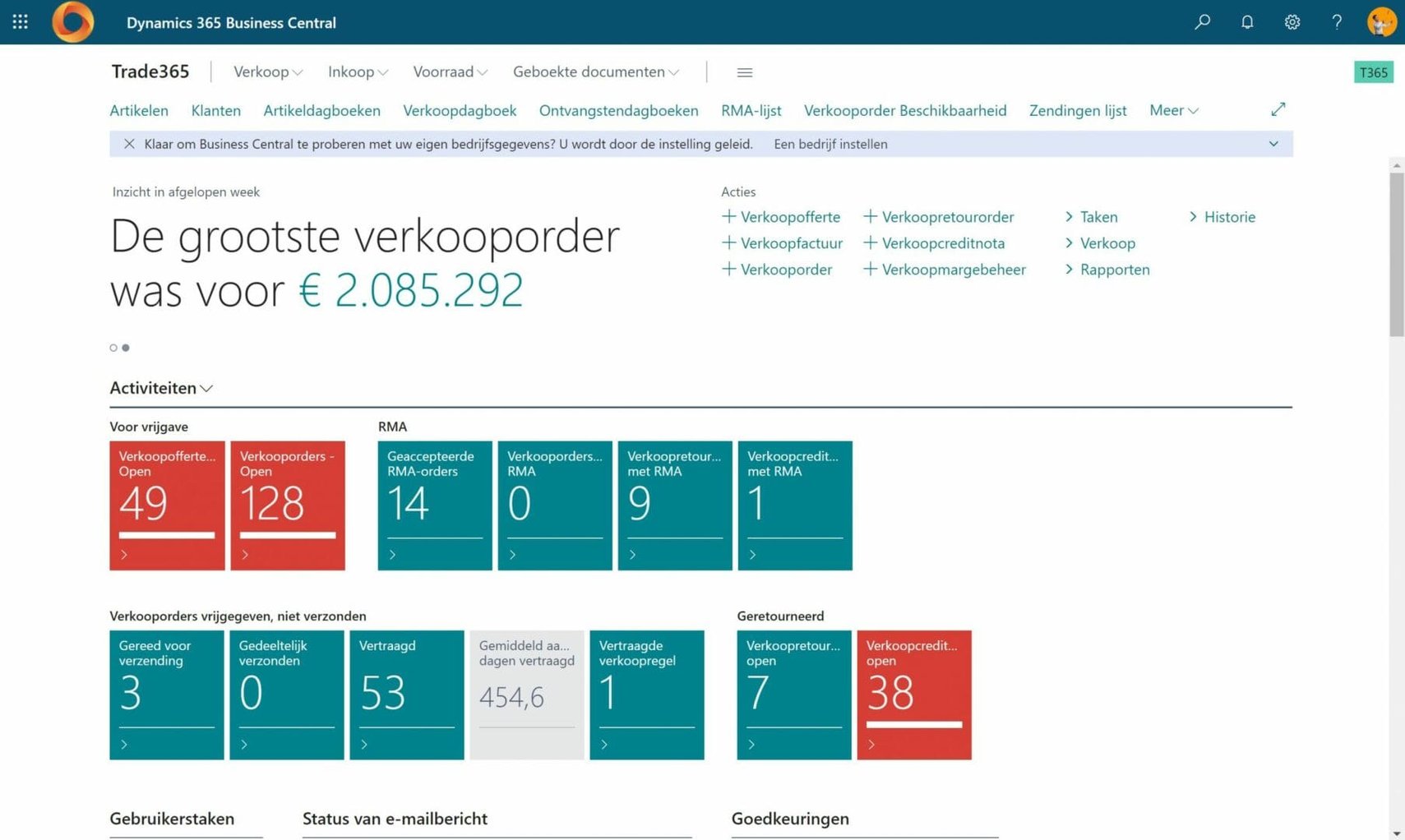The image size is (1405, 840).
Task: Open the Verkooporders Open tile showing 128
Action: pos(288,505)
